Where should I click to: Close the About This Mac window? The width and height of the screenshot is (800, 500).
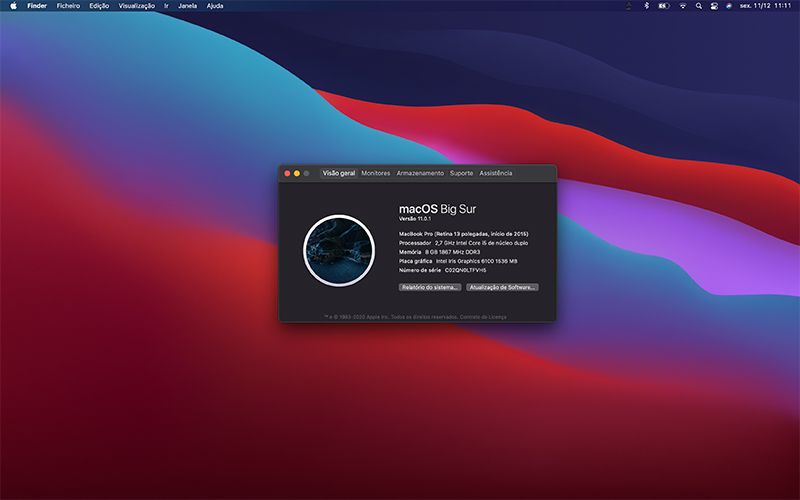point(287,173)
